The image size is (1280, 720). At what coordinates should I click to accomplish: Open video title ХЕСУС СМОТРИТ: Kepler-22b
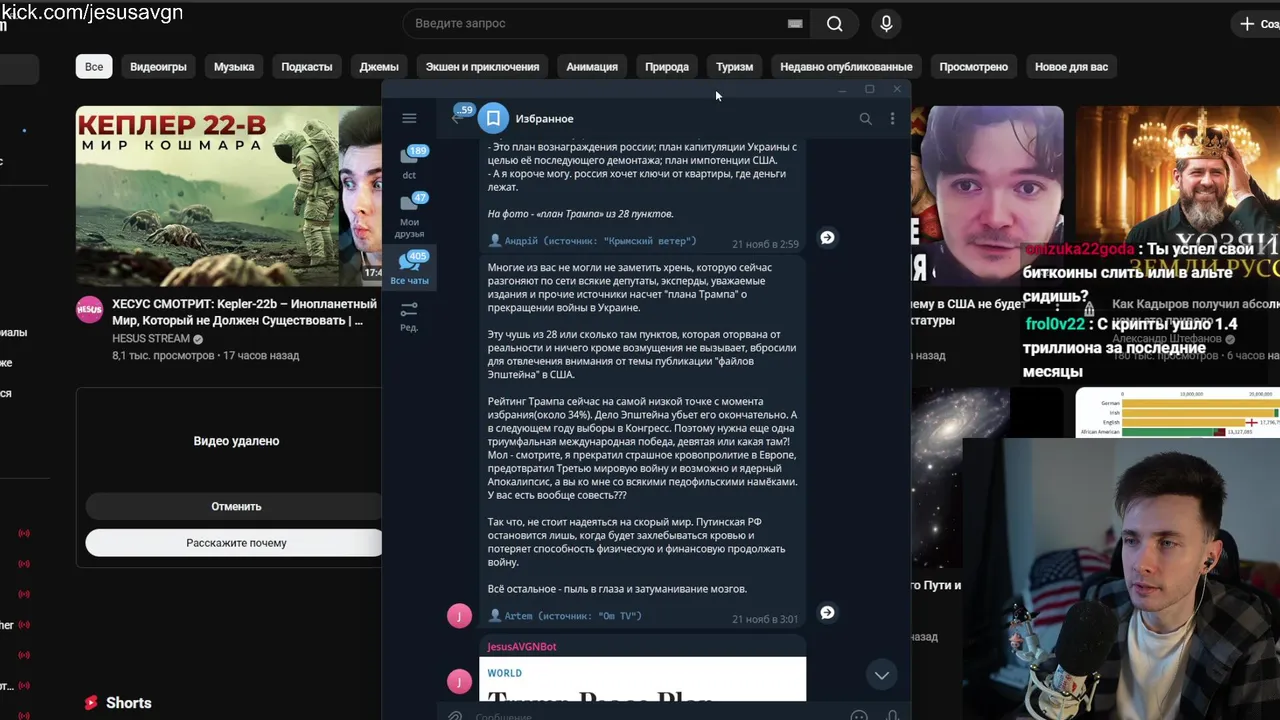(x=244, y=312)
